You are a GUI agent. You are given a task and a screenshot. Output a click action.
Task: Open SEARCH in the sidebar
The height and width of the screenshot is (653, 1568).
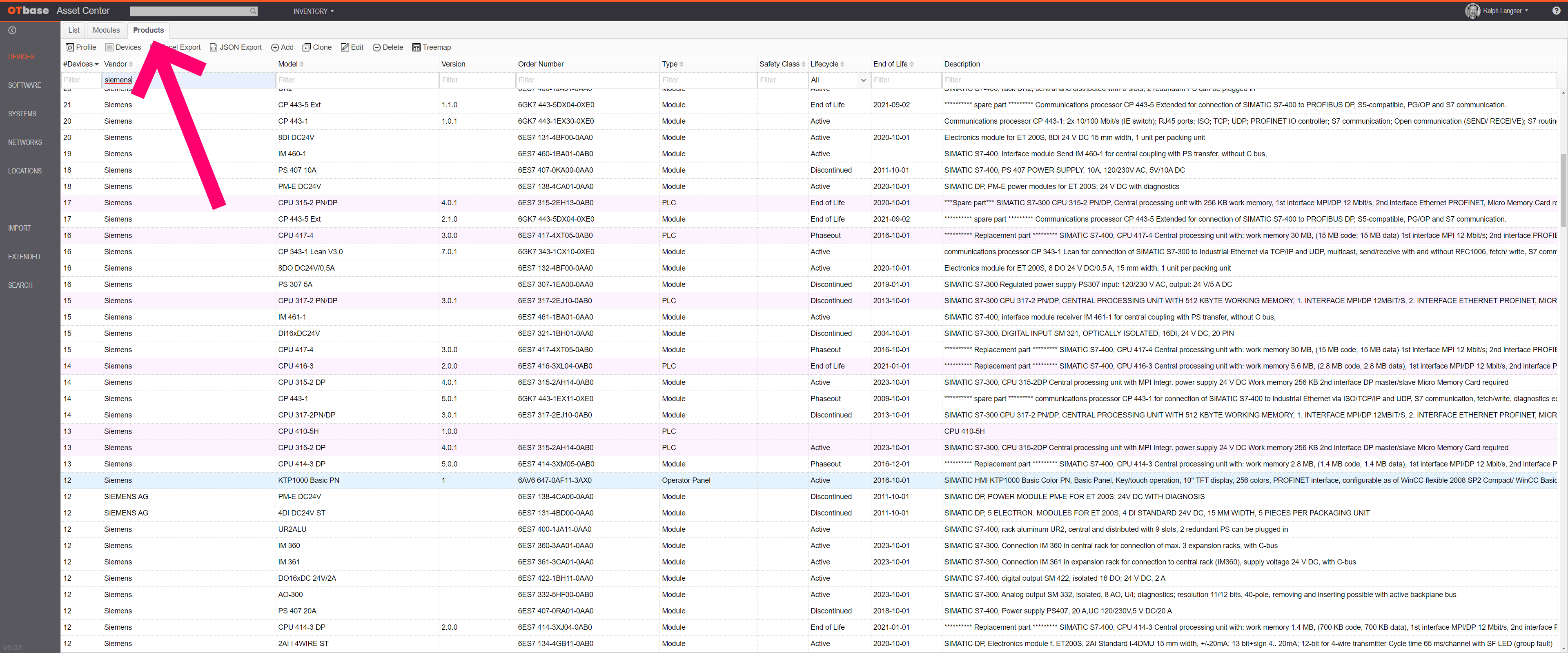click(x=20, y=285)
